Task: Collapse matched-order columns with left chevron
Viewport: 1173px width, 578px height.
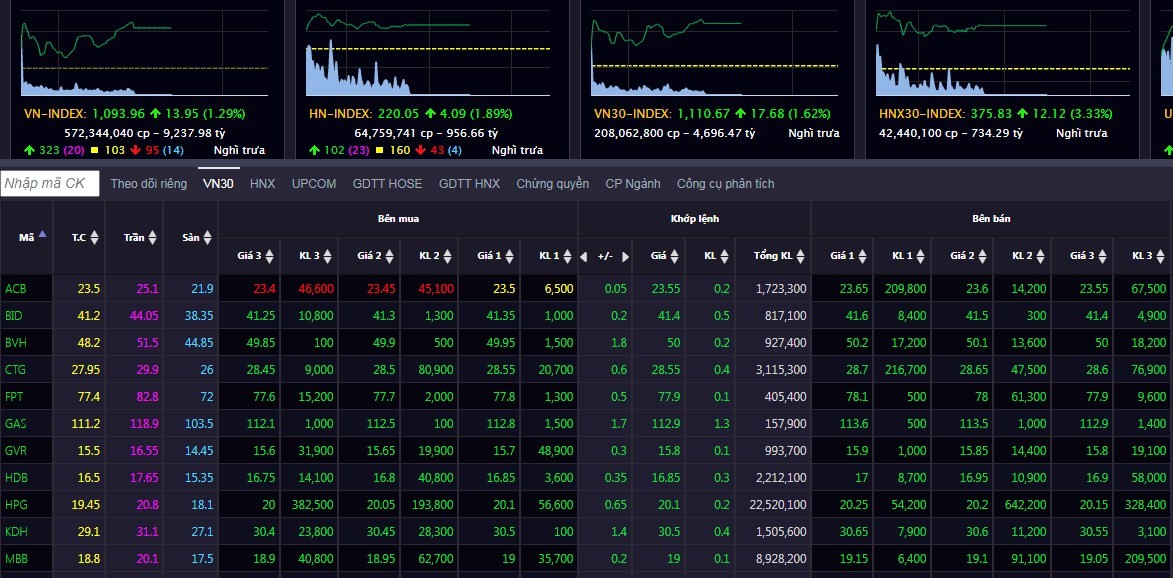Action: (582, 255)
